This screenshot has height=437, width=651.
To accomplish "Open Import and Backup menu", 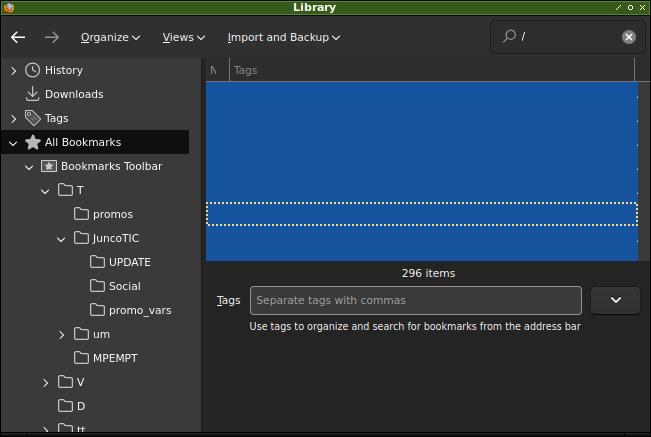I will [284, 37].
